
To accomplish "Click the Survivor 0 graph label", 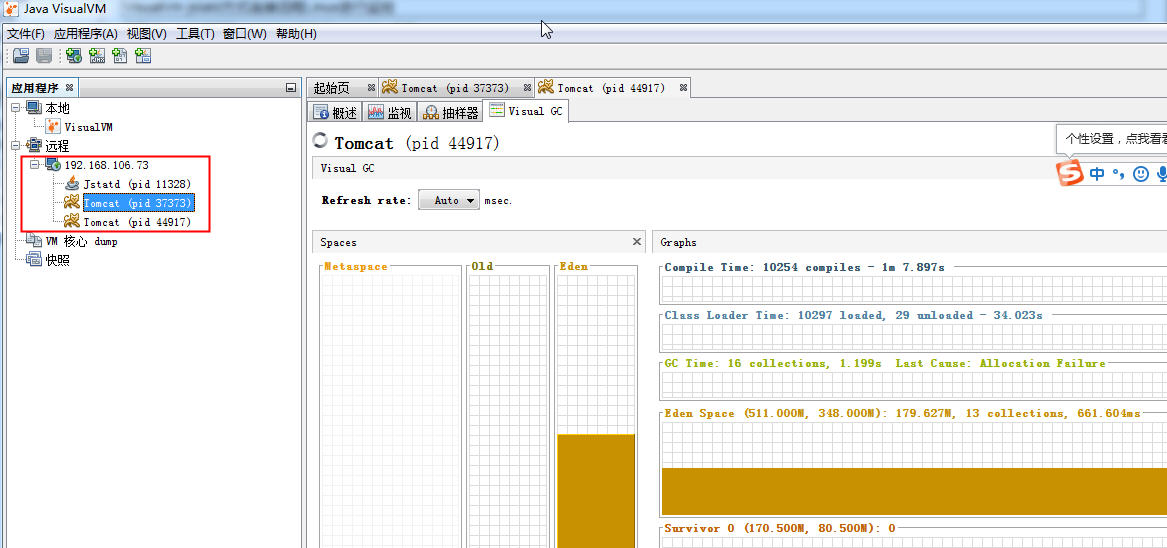I will point(780,528).
